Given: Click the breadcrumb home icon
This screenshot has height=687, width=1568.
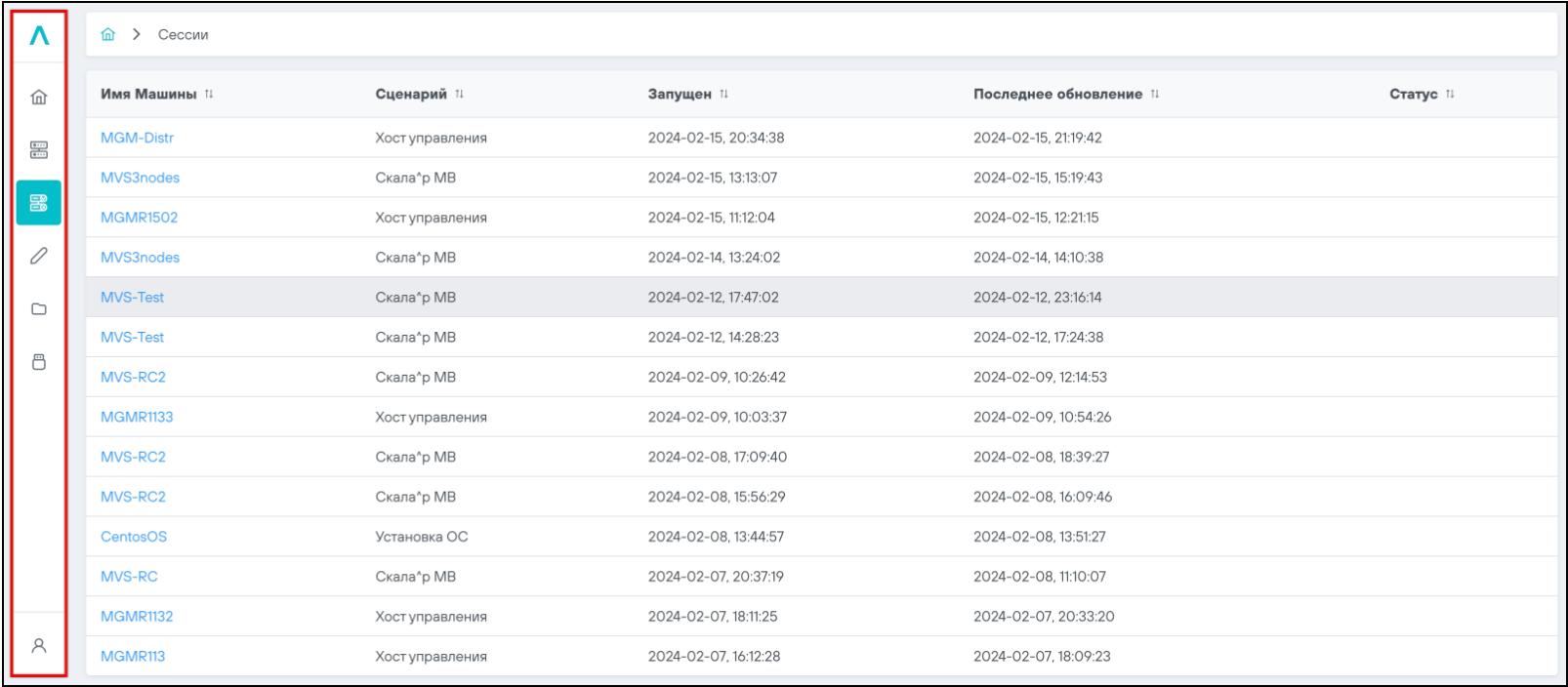Looking at the screenshot, I should pyautogui.click(x=108, y=34).
